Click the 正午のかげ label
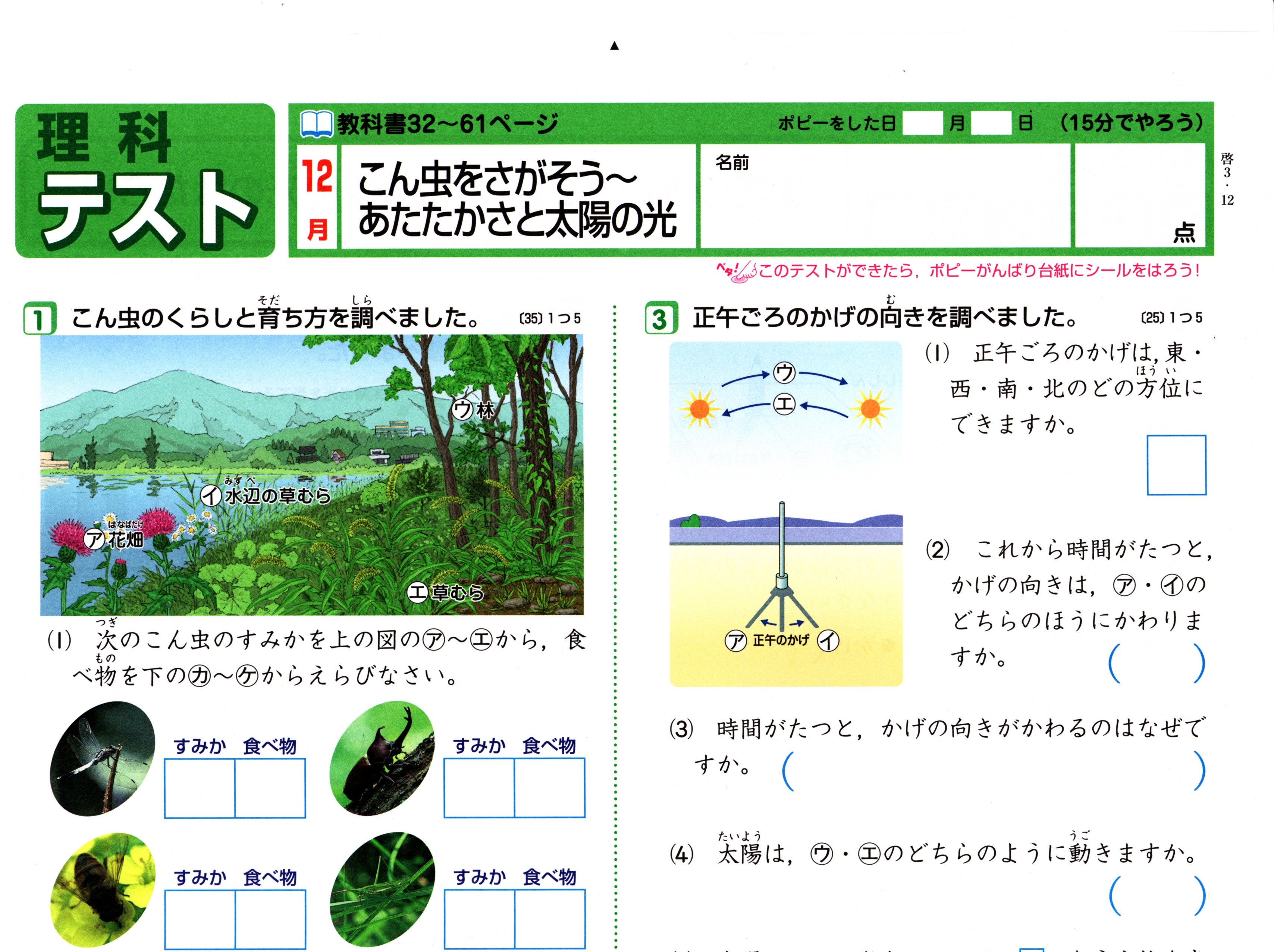The image size is (1274, 952). pyautogui.click(x=781, y=640)
